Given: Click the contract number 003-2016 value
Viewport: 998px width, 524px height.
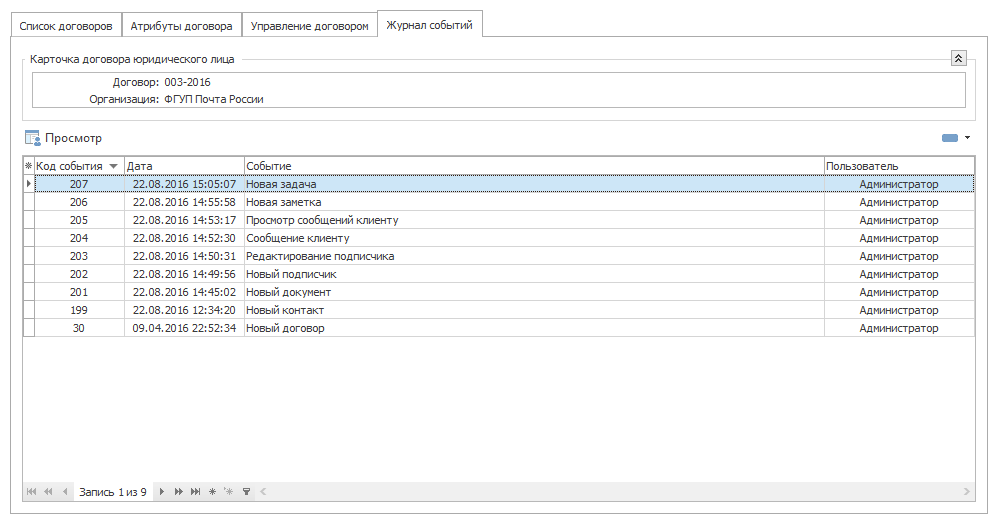Looking at the screenshot, I should [x=187, y=82].
